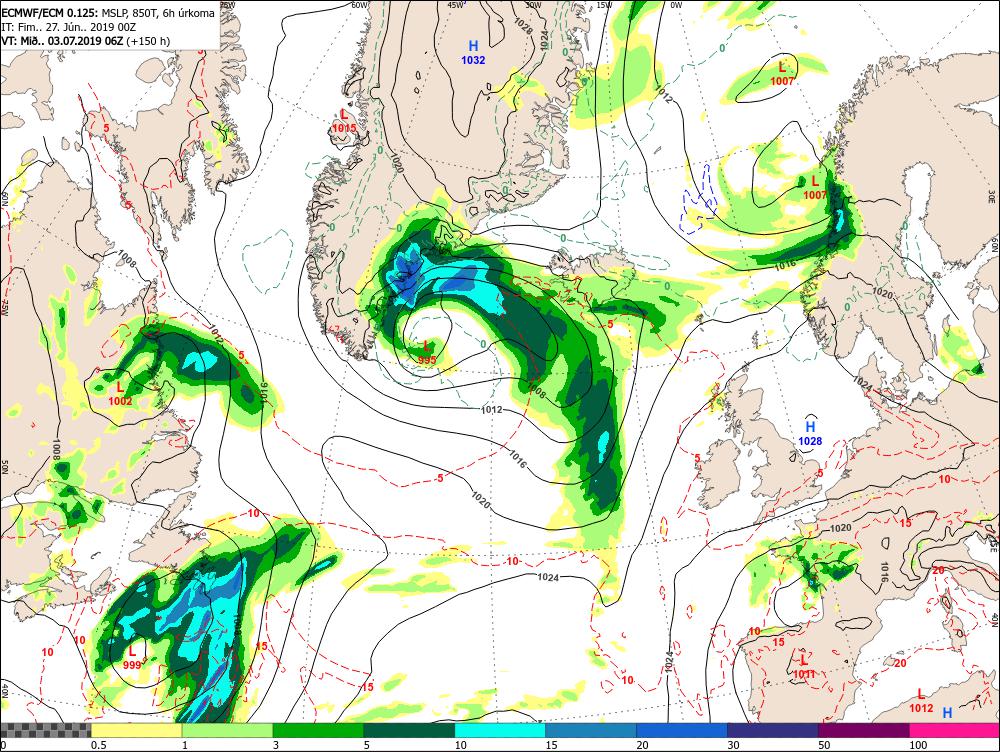
Task: Click the VT valid time line in the header
Action: point(85,41)
